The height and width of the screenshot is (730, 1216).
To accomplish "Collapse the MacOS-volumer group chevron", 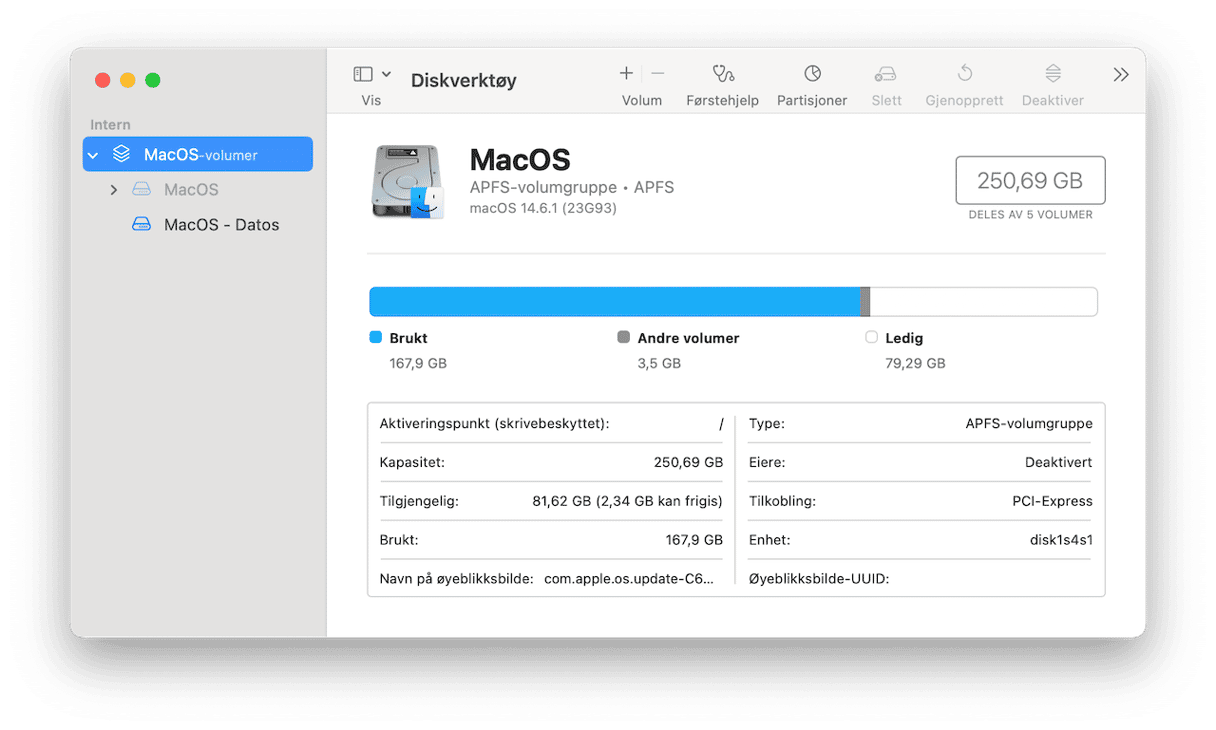I will 93,155.
